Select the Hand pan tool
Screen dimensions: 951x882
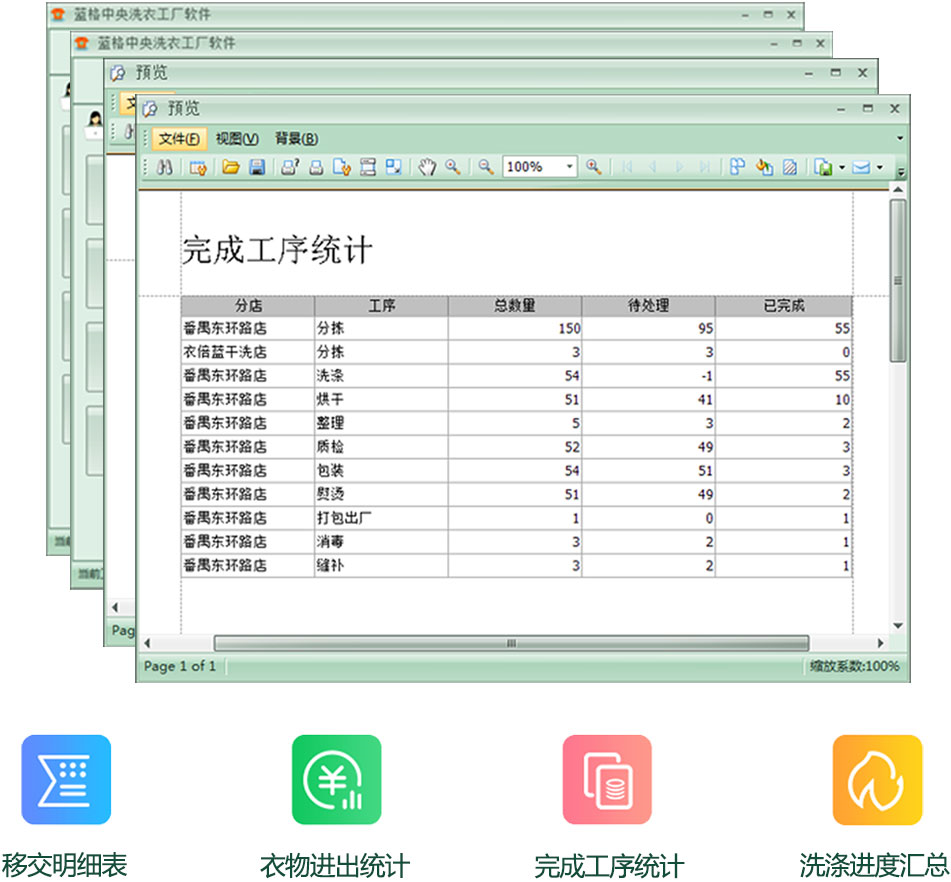click(427, 167)
